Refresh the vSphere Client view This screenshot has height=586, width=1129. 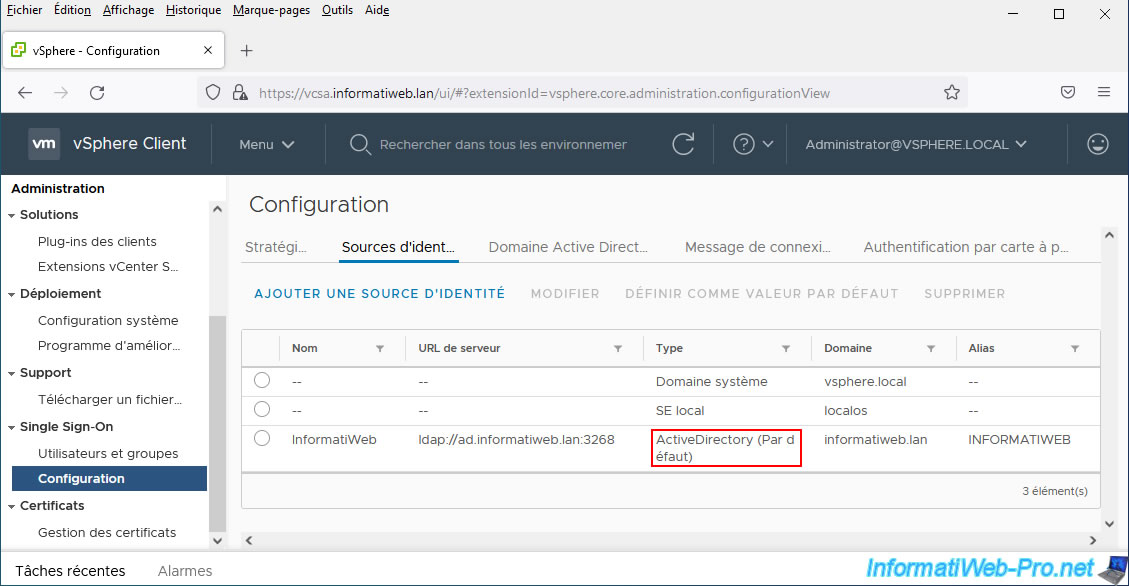pyautogui.click(x=683, y=144)
